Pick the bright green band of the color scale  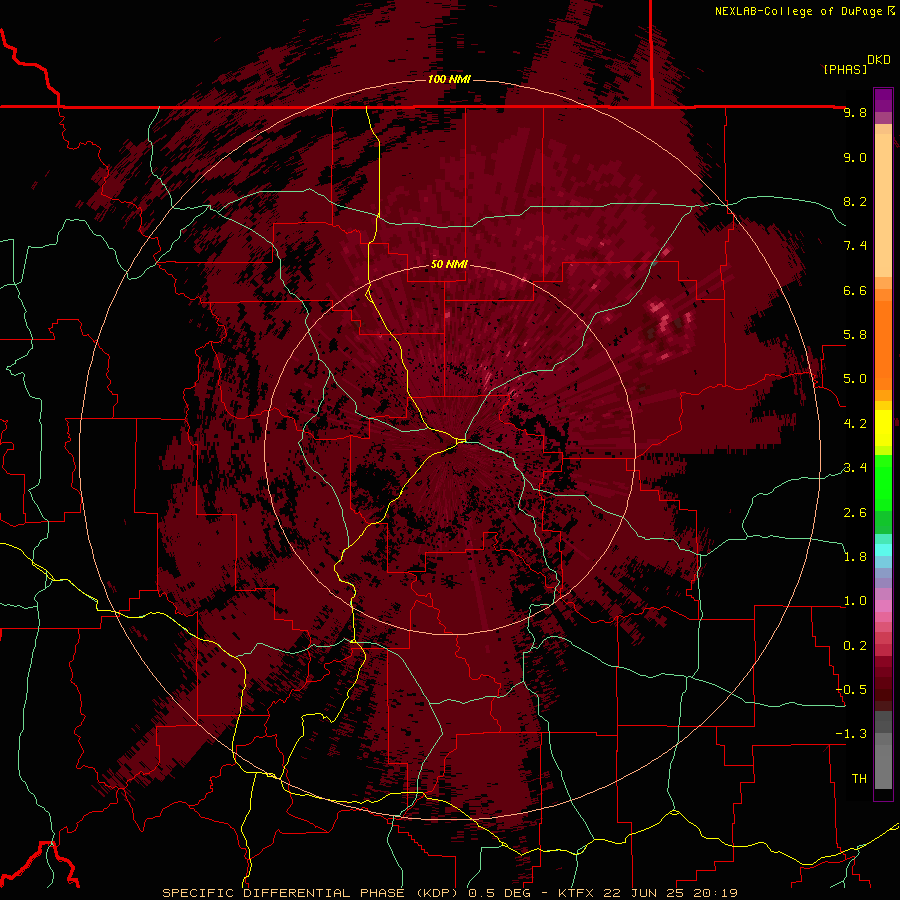point(883,482)
